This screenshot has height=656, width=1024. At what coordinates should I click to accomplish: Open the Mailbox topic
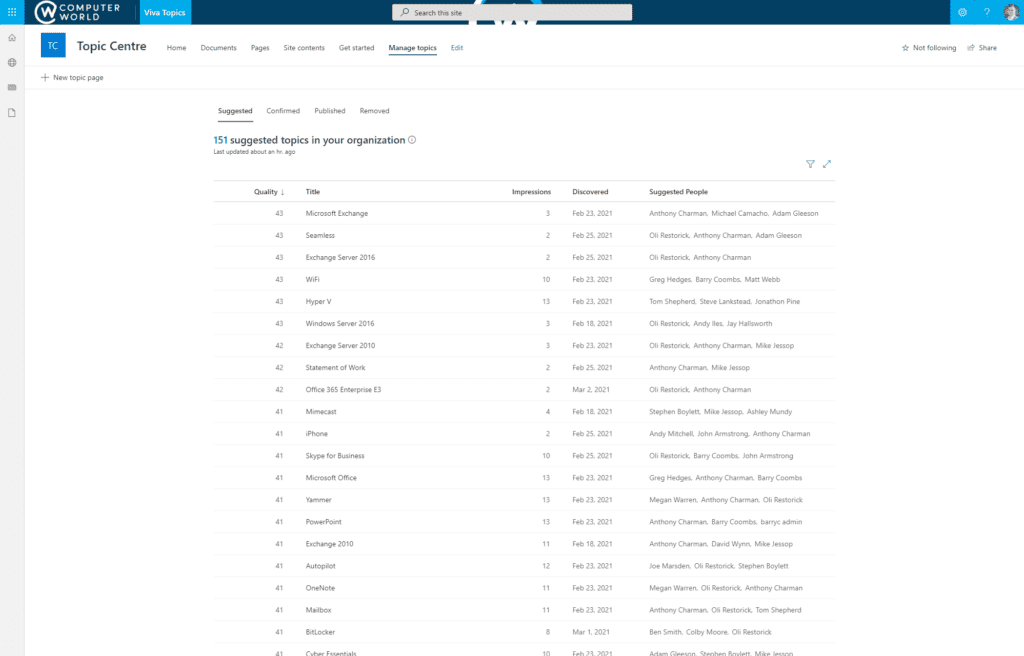[318, 610]
